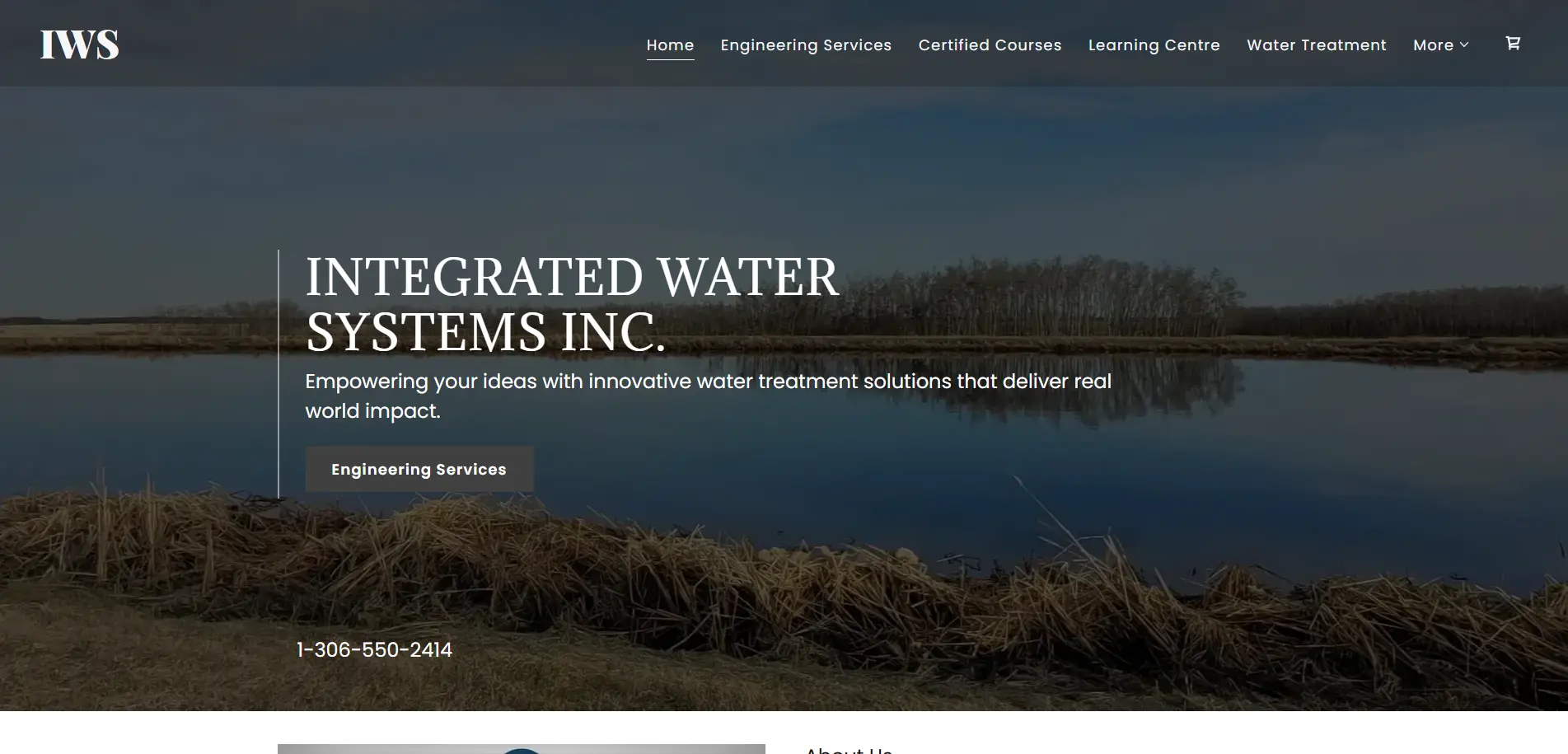The height and width of the screenshot is (754, 1568).
Task: Click the partially visible About Us heading
Action: (849, 750)
